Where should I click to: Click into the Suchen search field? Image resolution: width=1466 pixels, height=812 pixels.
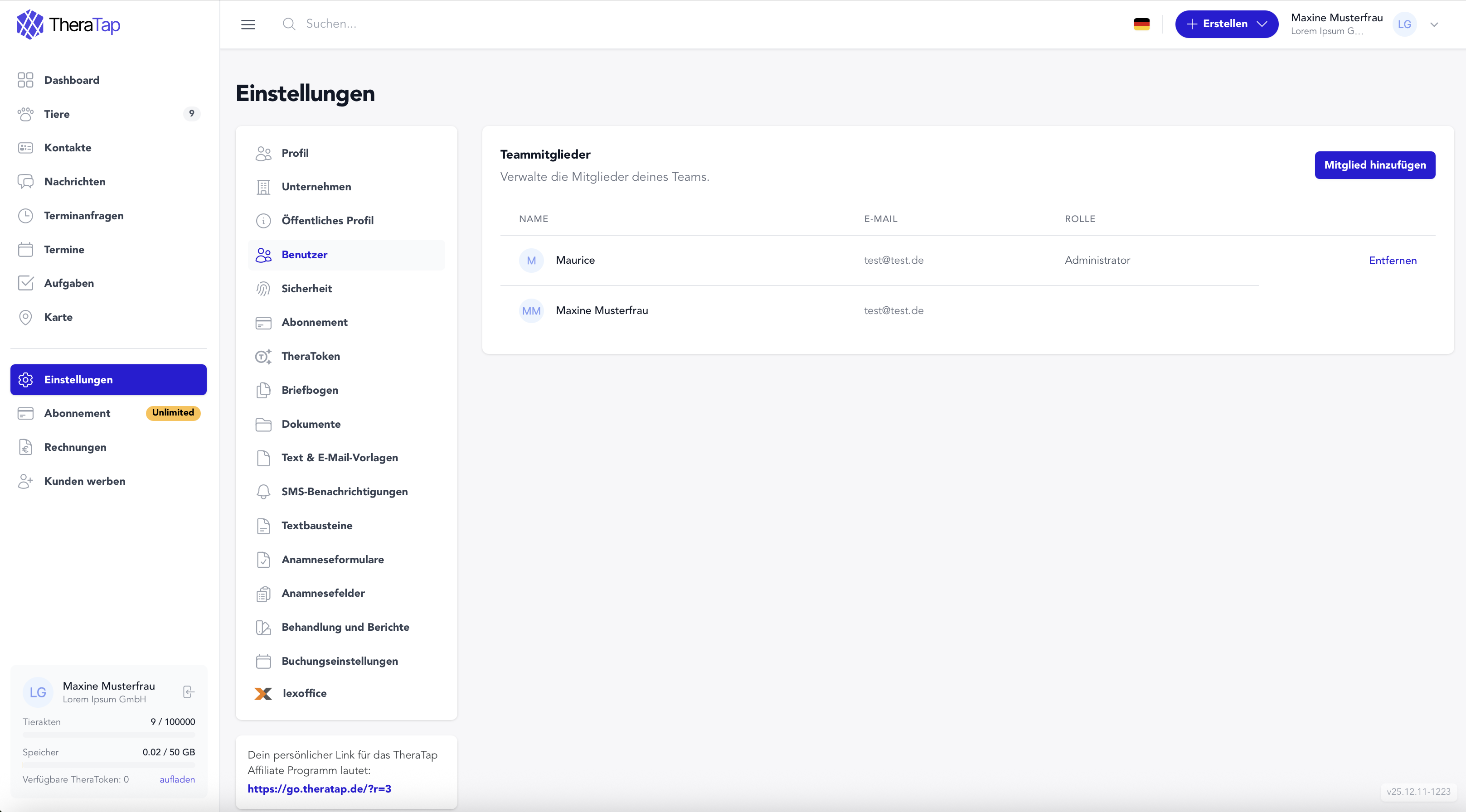click(333, 24)
